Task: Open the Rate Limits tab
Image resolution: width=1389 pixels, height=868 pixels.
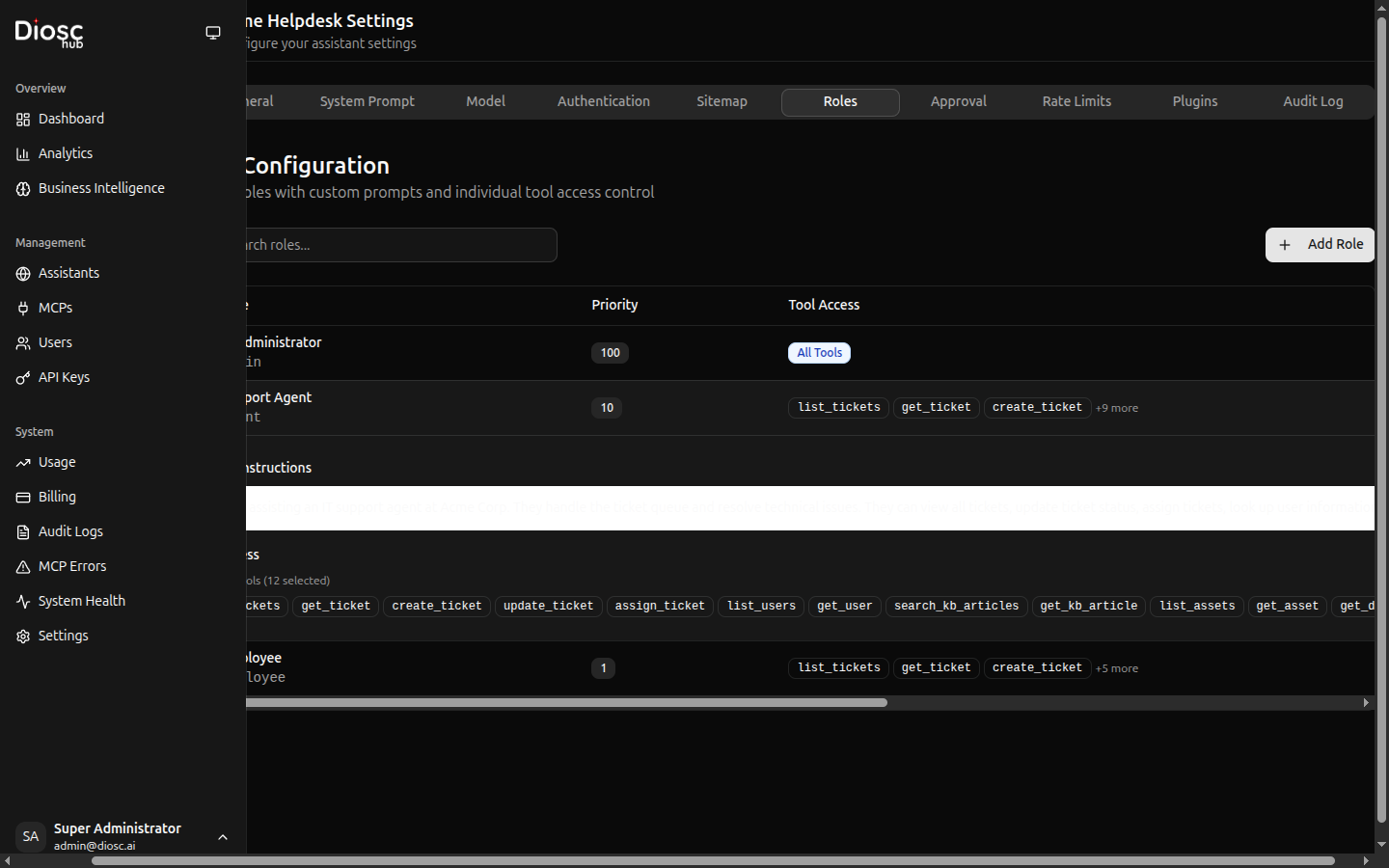Action: 1076,101
